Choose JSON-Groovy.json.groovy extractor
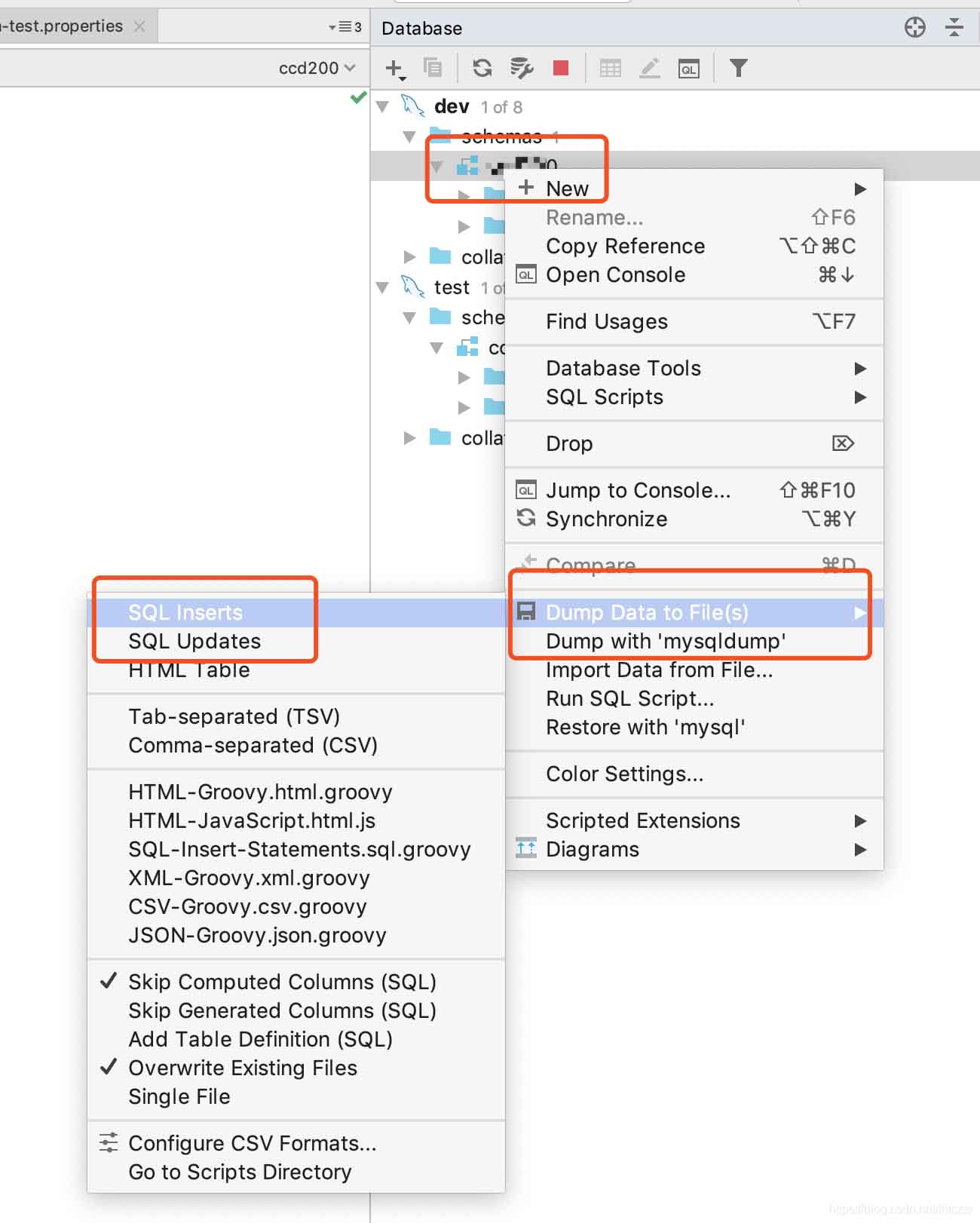This screenshot has width=980, height=1223. click(x=296, y=935)
